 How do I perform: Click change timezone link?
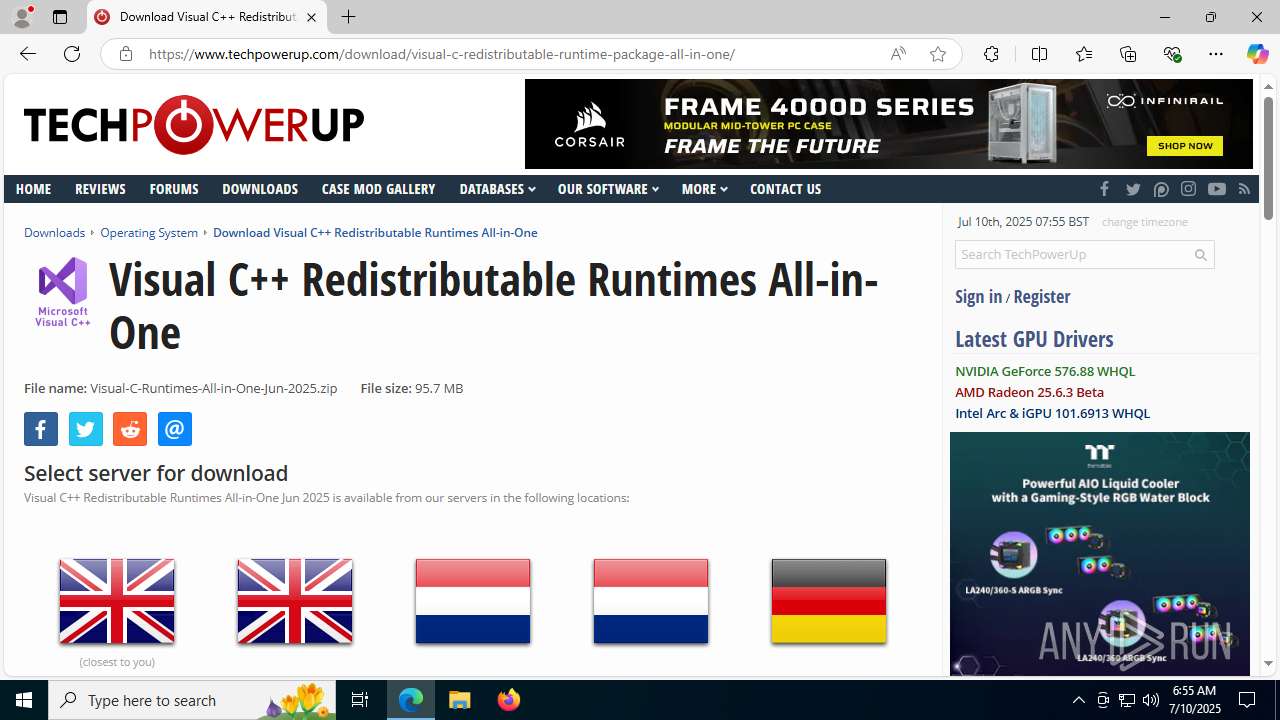[x=1144, y=222]
